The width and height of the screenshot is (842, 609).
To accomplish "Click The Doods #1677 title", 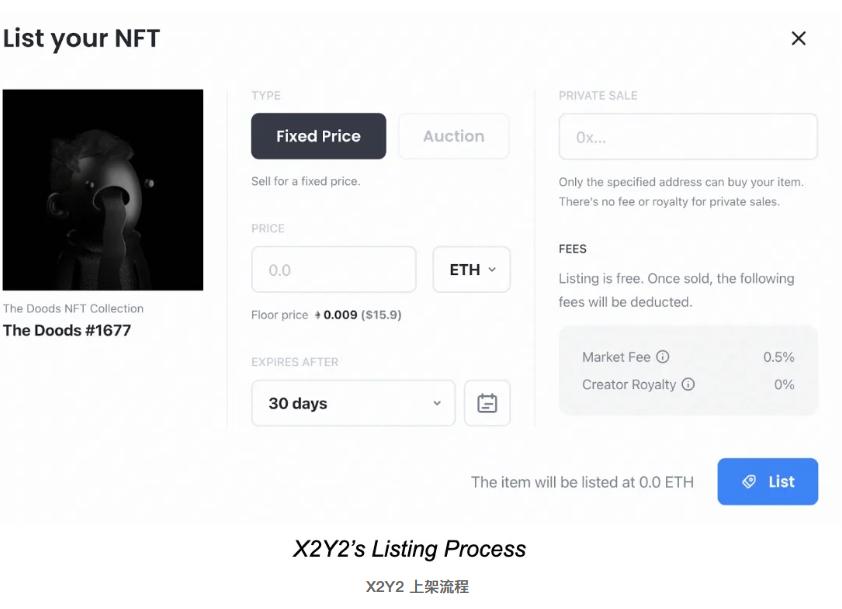I will [67, 330].
